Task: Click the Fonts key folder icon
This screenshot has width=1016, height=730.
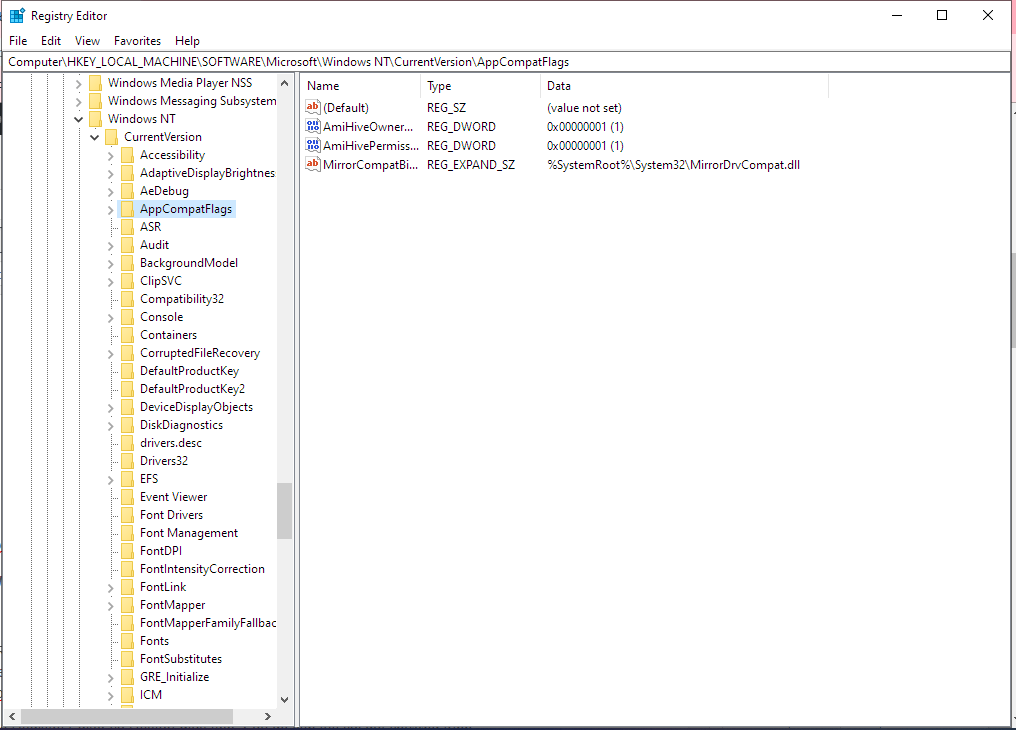Action: tap(127, 641)
